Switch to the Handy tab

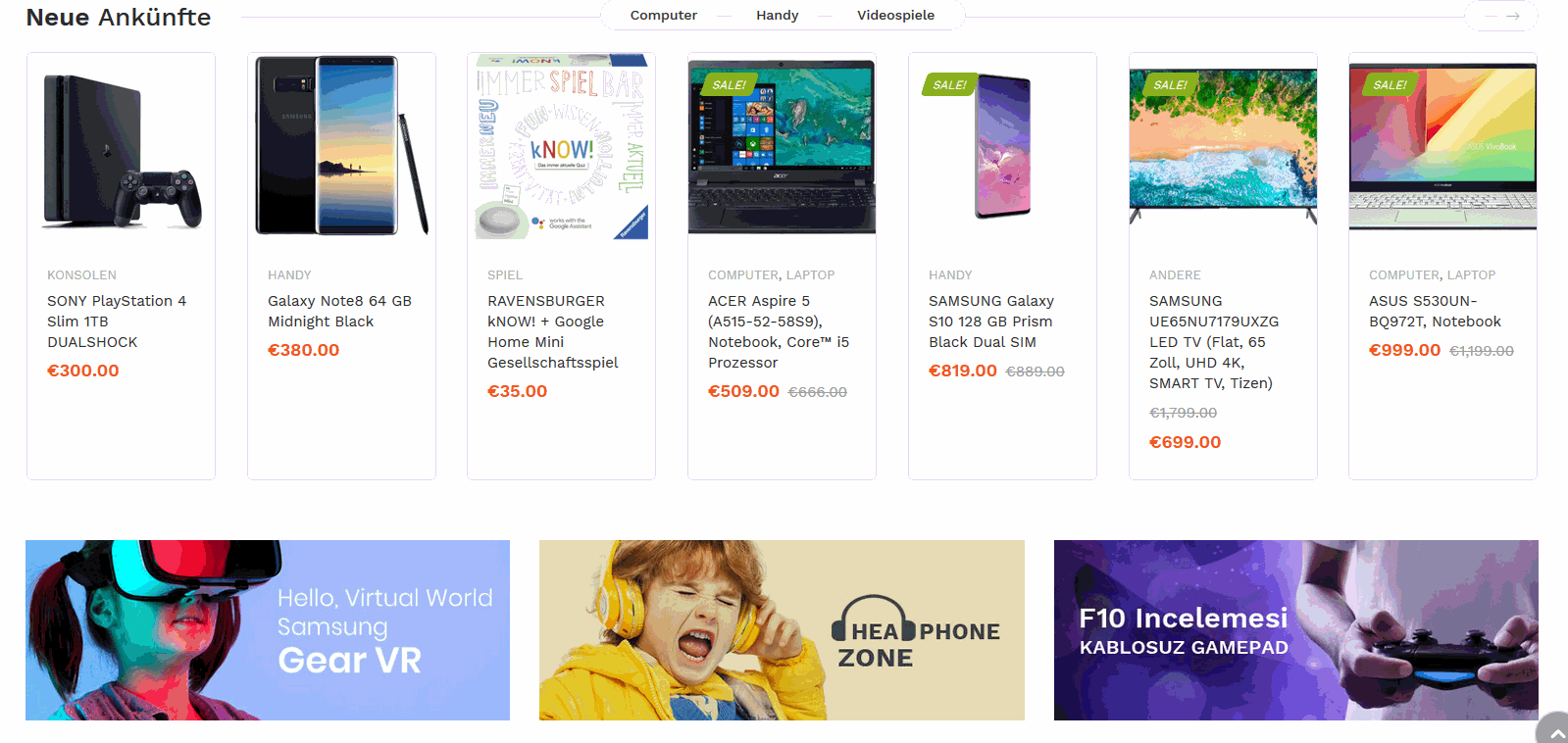pos(778,16)
